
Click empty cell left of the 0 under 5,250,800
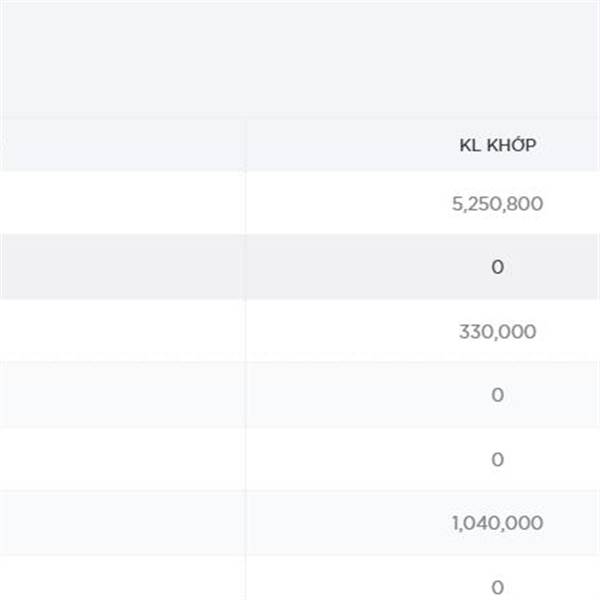point(122,268)
